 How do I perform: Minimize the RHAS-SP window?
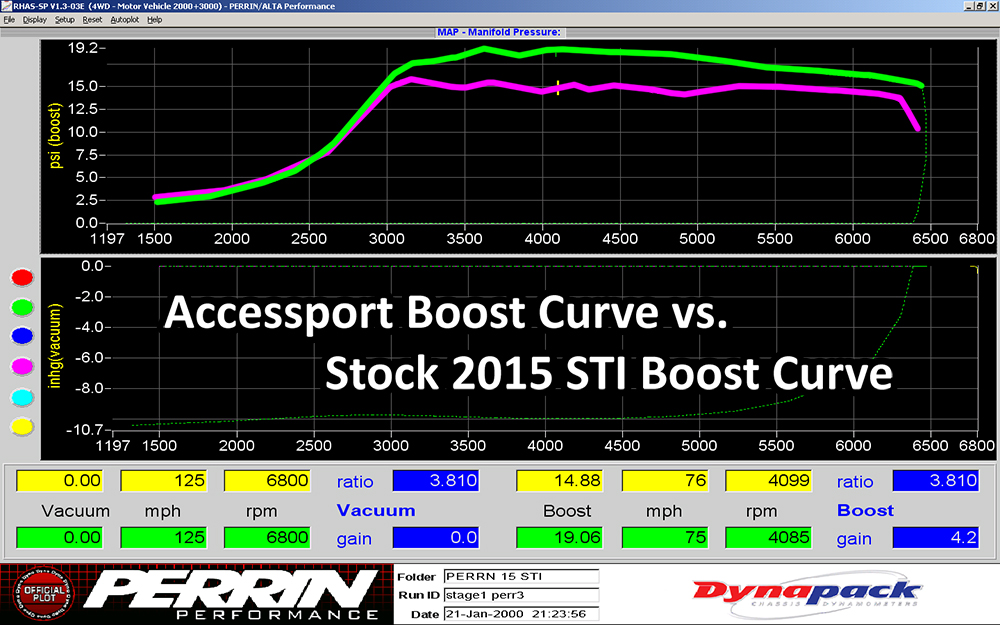pos(969,6)
